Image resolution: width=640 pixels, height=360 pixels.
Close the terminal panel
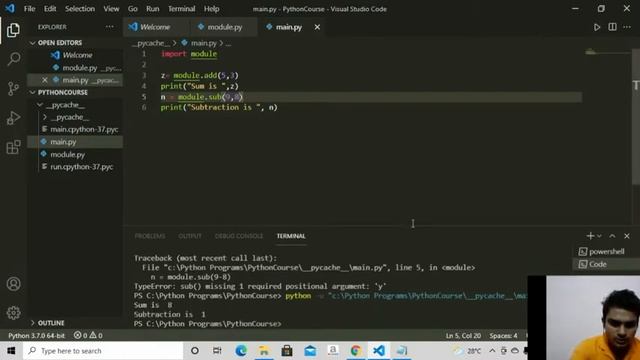tap(627, 236)
